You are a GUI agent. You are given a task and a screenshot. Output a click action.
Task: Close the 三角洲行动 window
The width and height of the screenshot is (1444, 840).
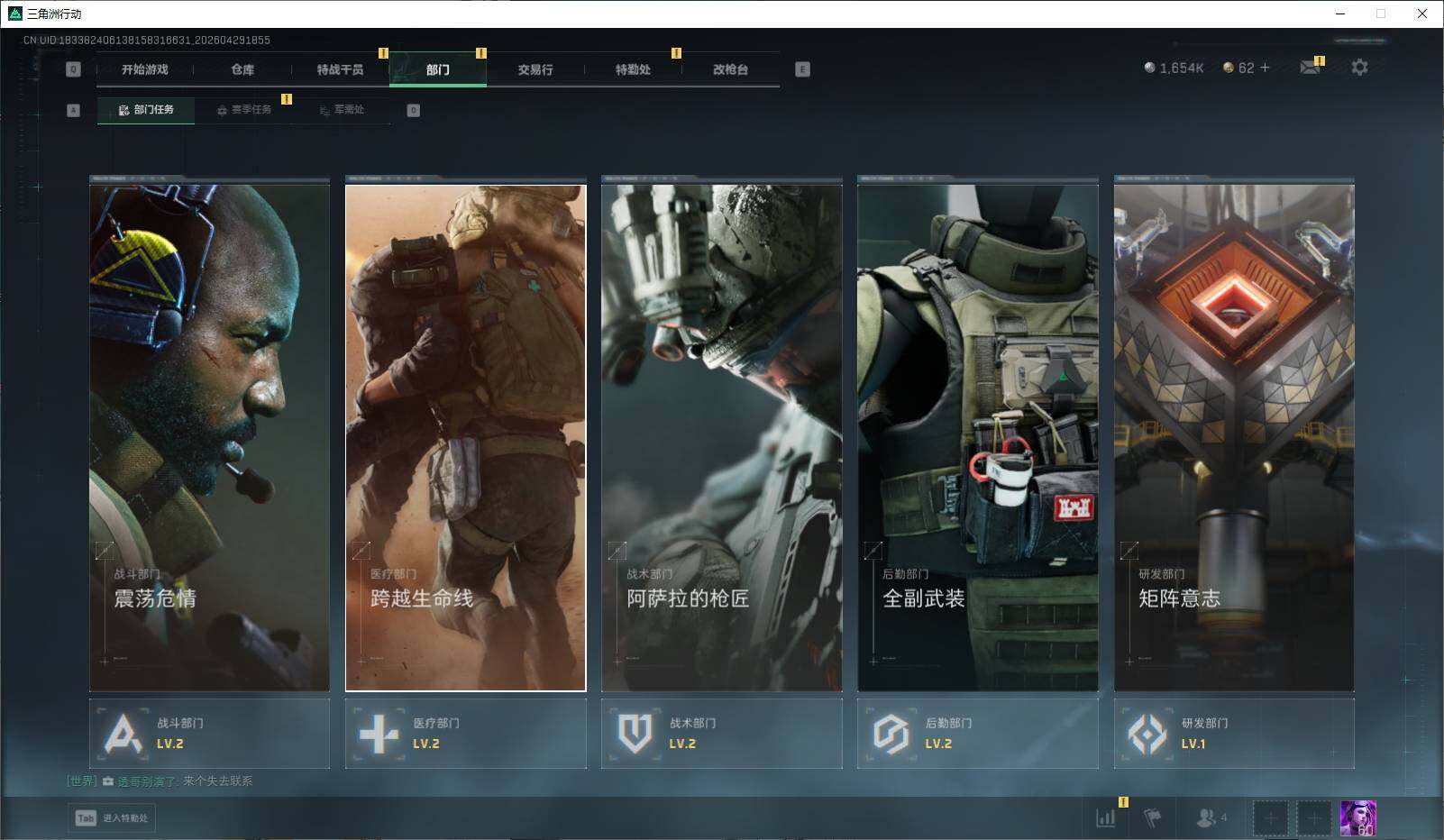(x=1421, y=14)
